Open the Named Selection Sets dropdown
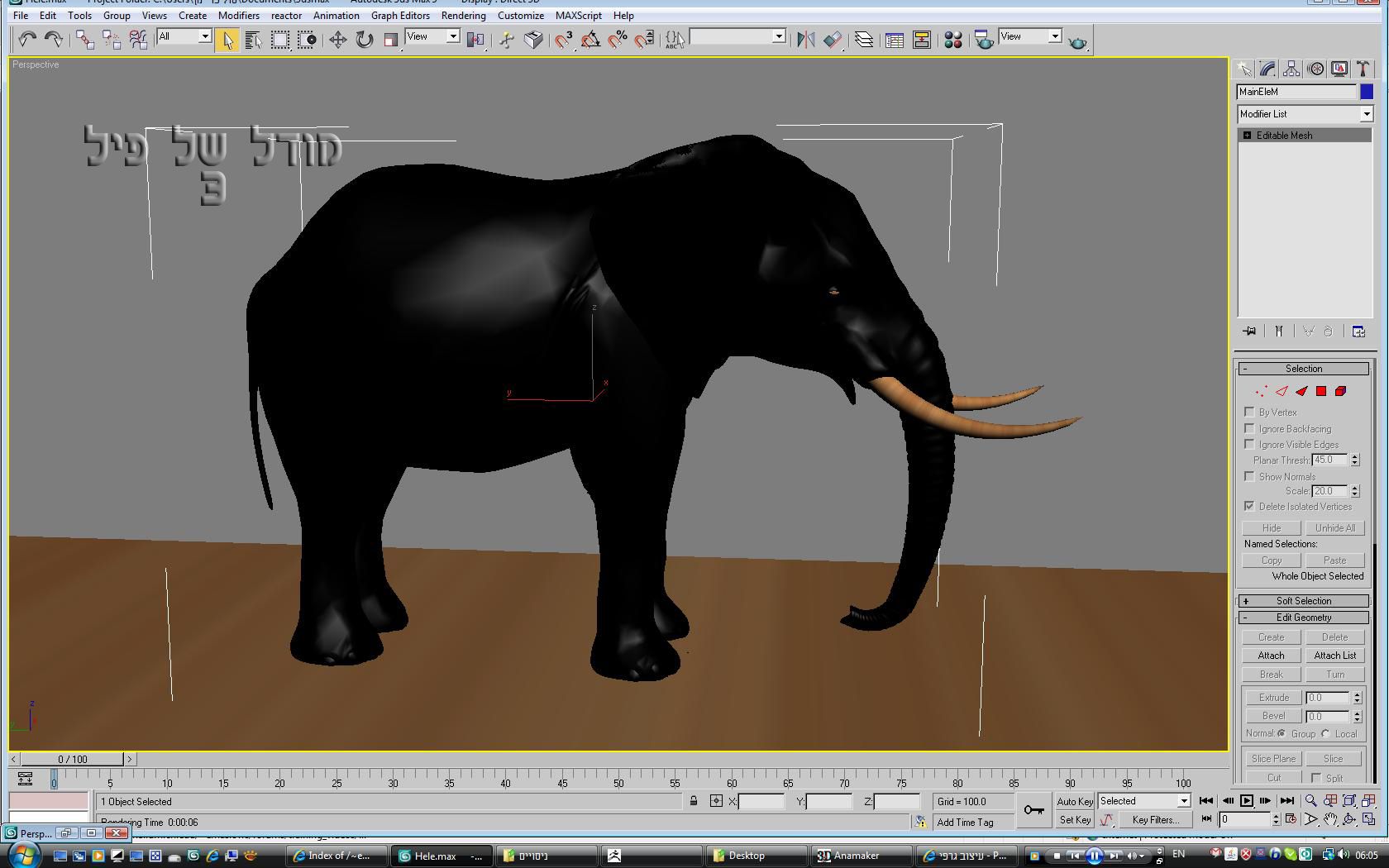This screenshot has height=868, width=1389. pos(779,36)
